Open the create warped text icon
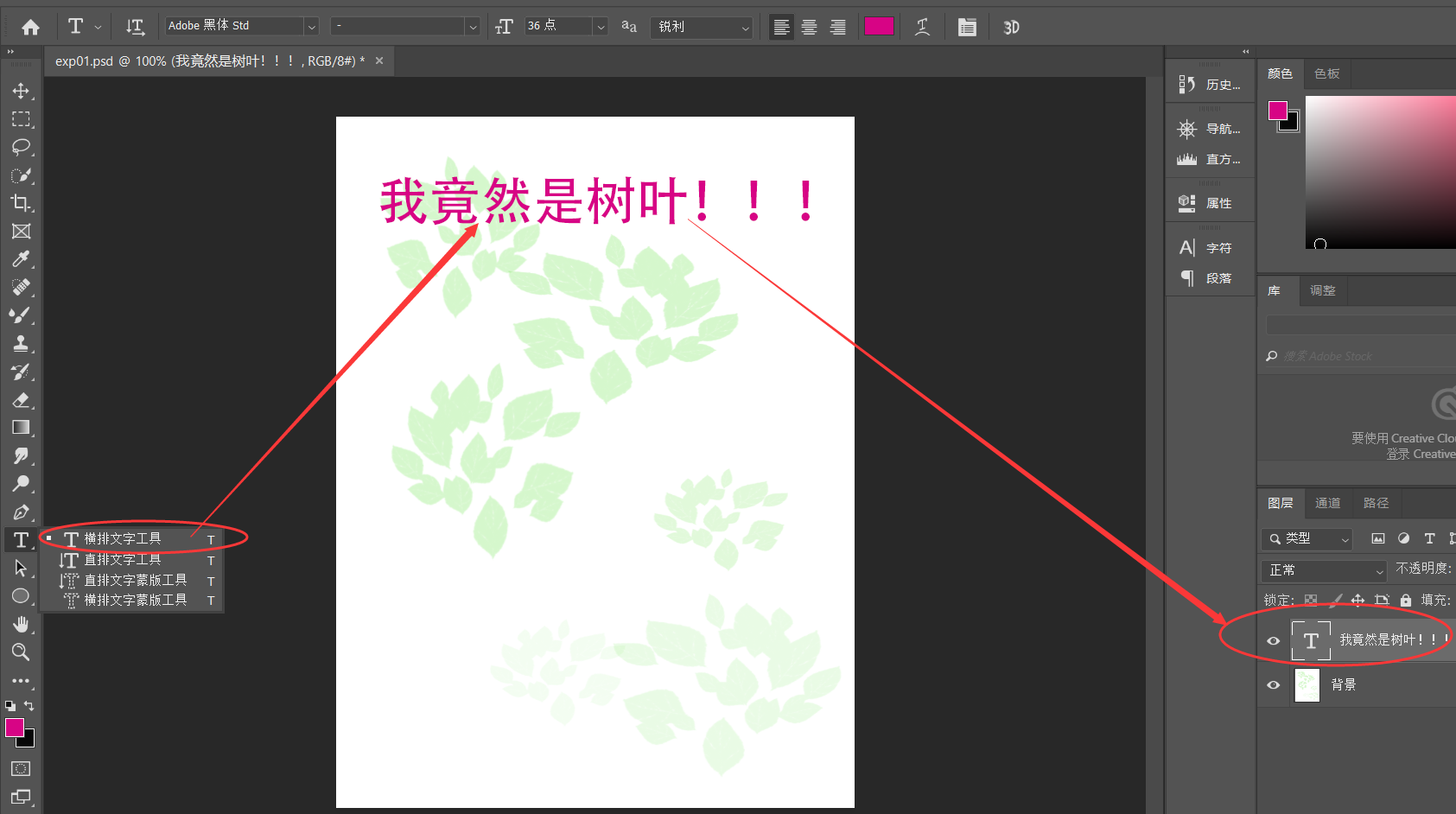 [923, 27]
